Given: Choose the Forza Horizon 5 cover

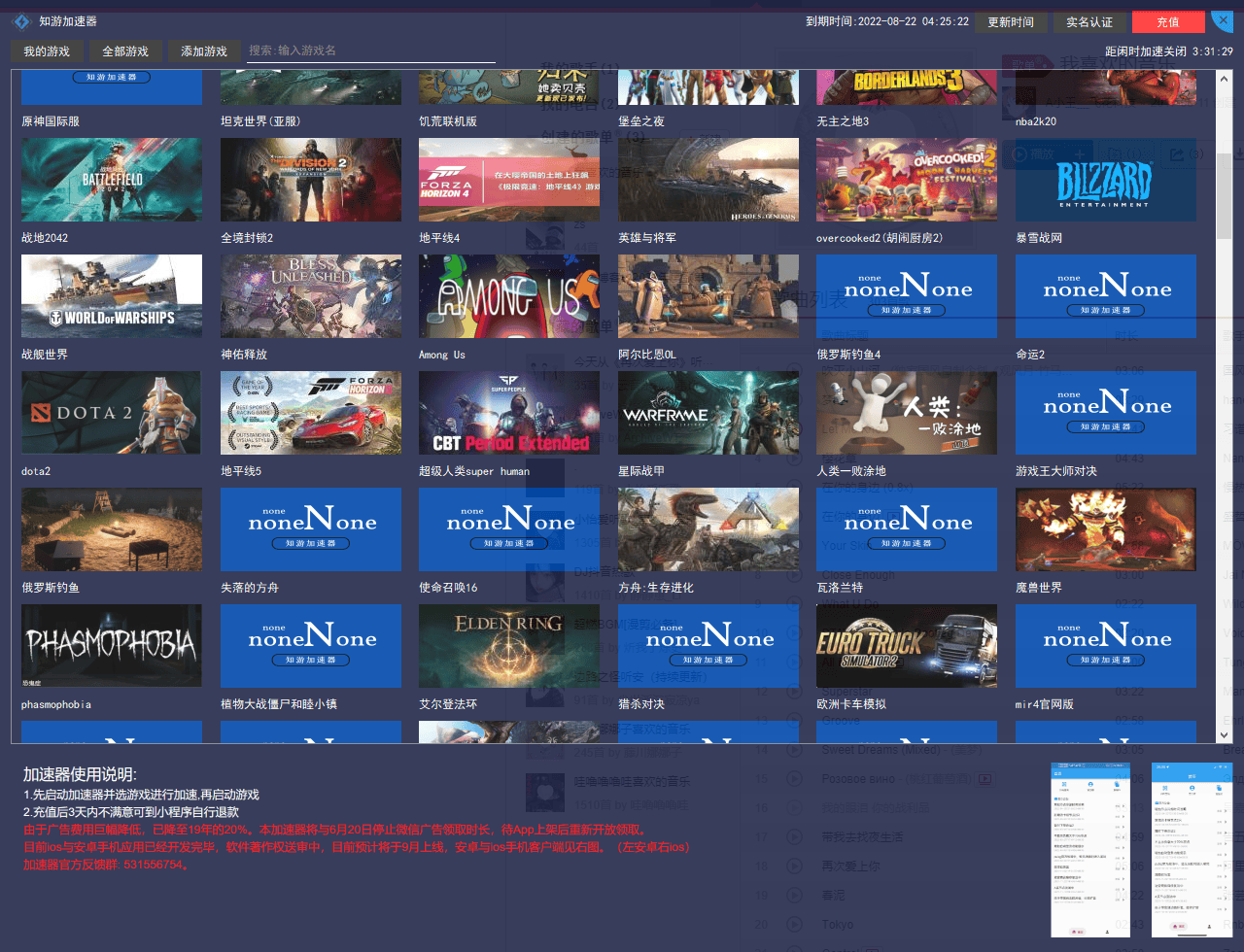Looking at the screenshot, I should (x=311, y=413).
